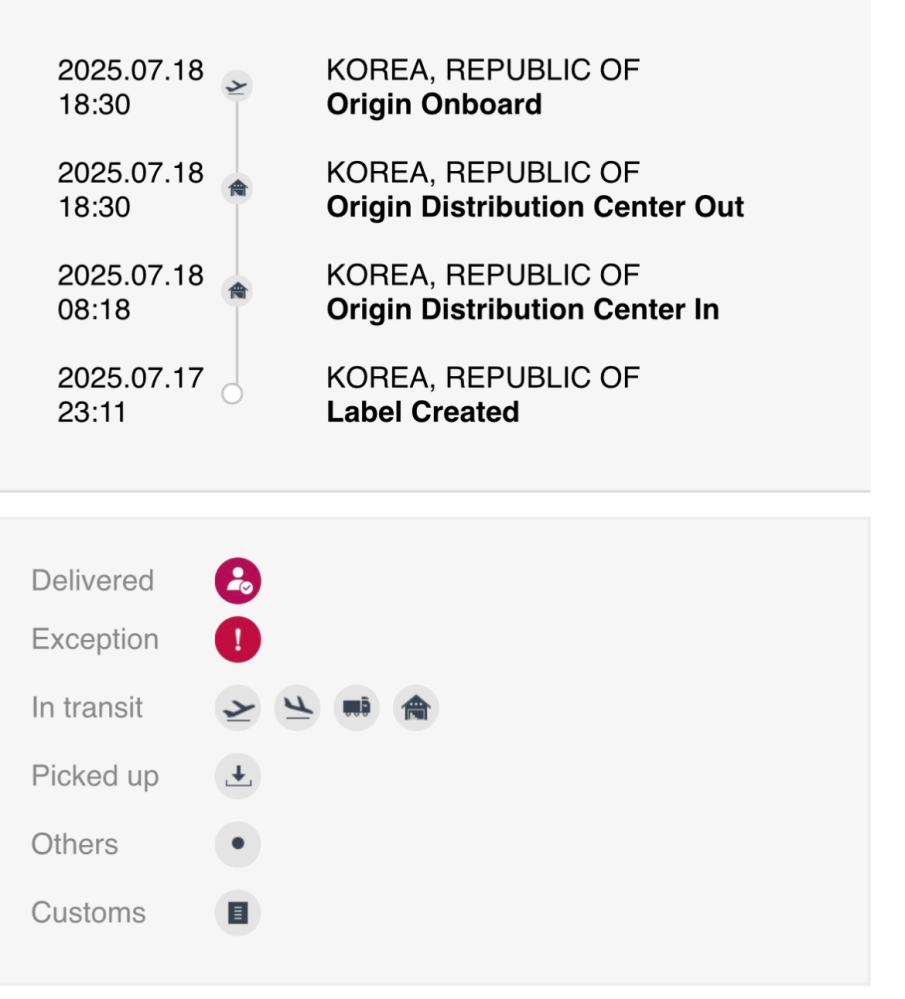Click the Distribution Center Out warehouse icon
Screen dimensions: 905x999
(237, 189)
